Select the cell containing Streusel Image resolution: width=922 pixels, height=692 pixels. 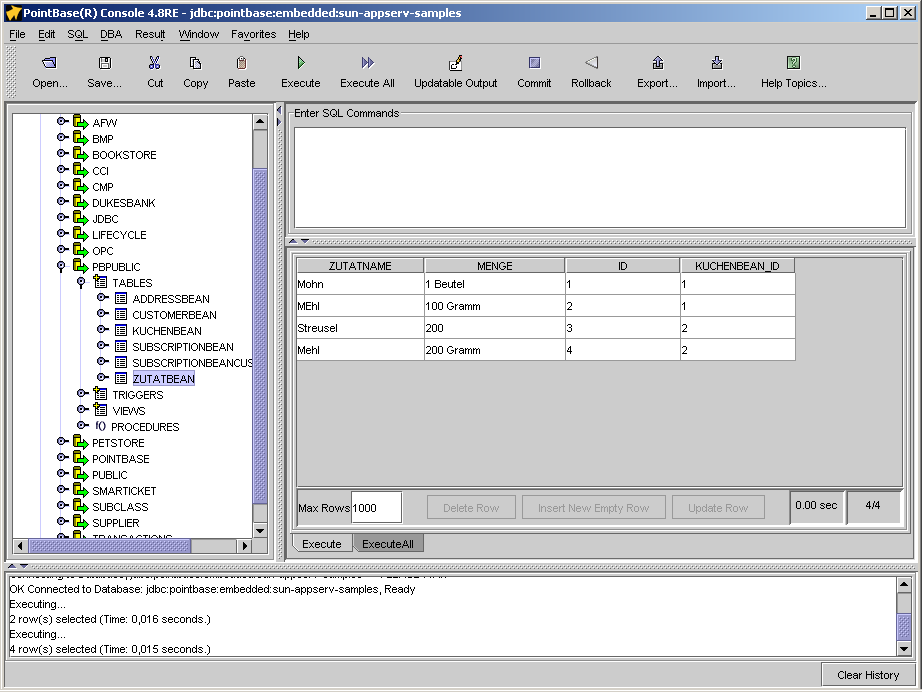[360, 328]
